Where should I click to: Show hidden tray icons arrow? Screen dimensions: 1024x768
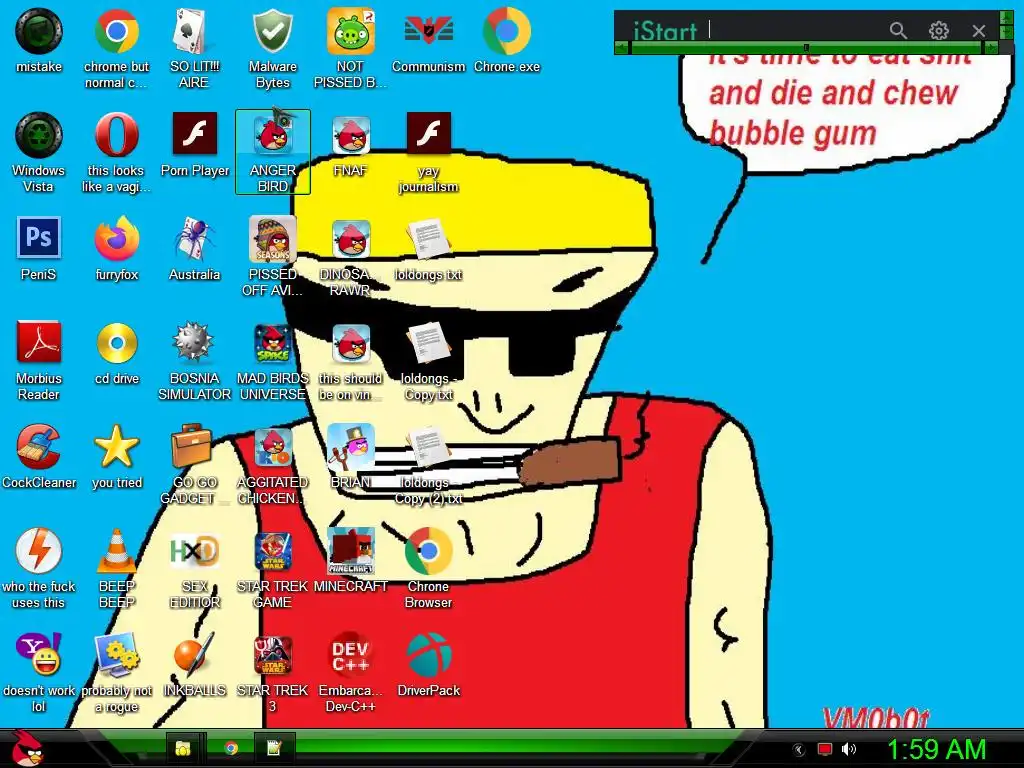[798, 750]
